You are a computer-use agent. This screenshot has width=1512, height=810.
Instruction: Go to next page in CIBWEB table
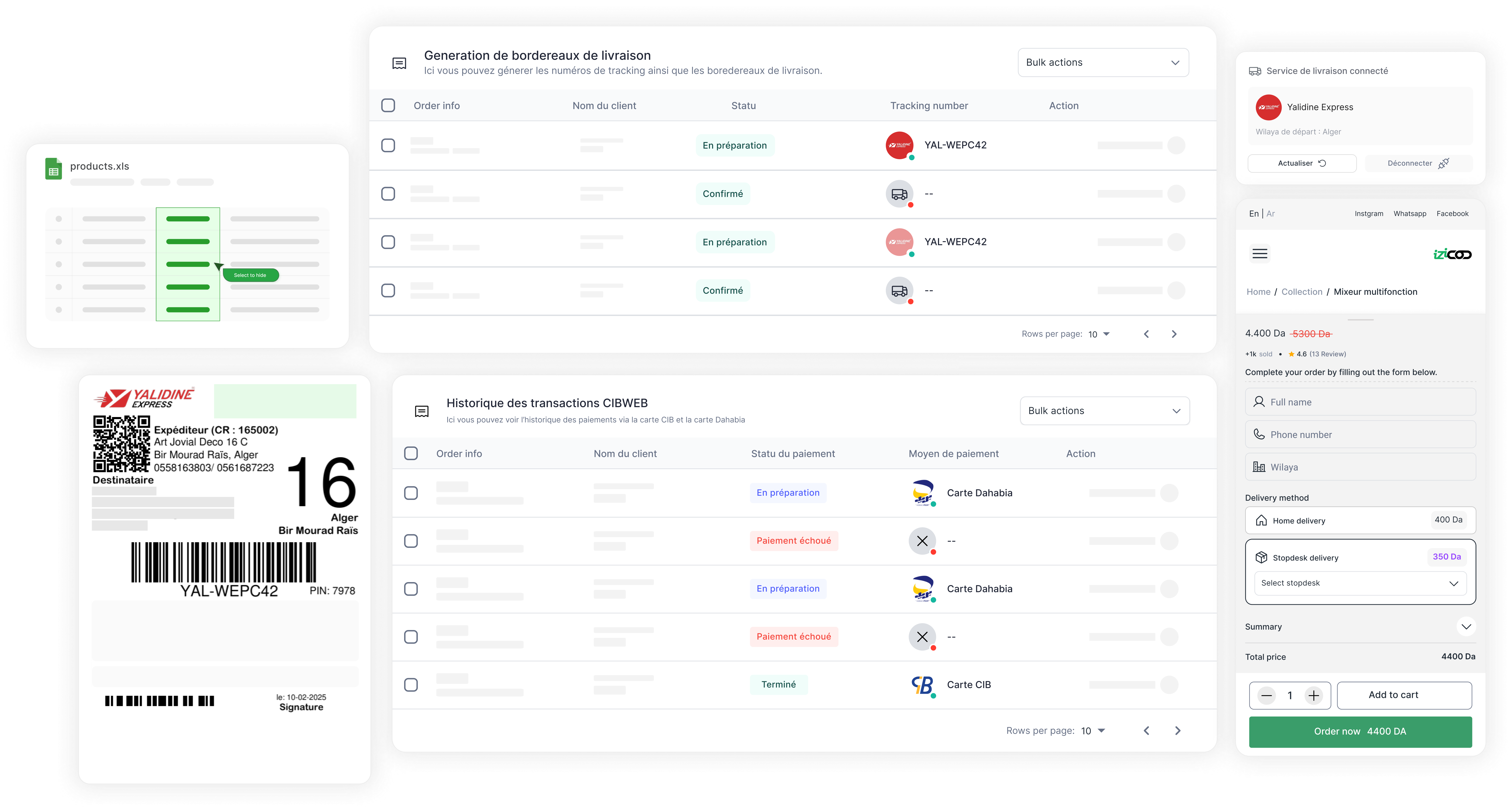pyautogui.click(x=1177, y=731)
